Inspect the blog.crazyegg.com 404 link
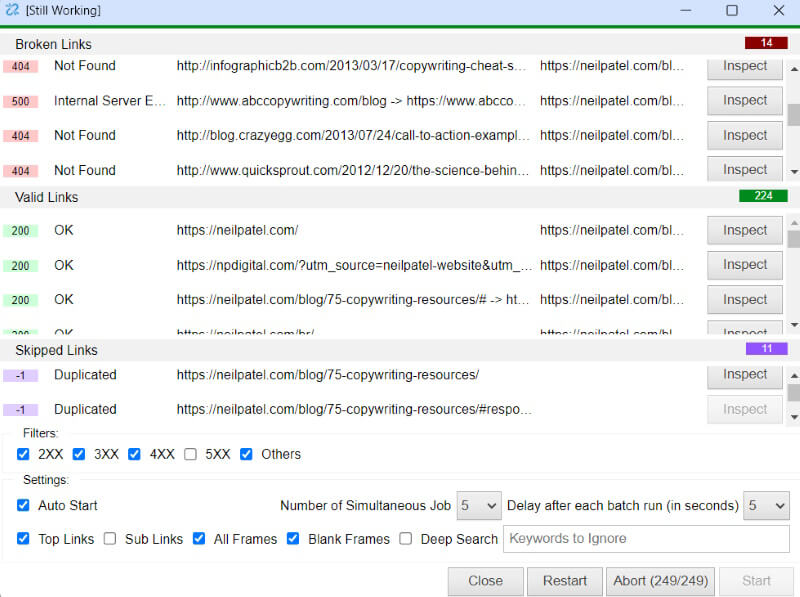Image resolution: width=800 pixels, height=597 pixels. tap(745, 135)
